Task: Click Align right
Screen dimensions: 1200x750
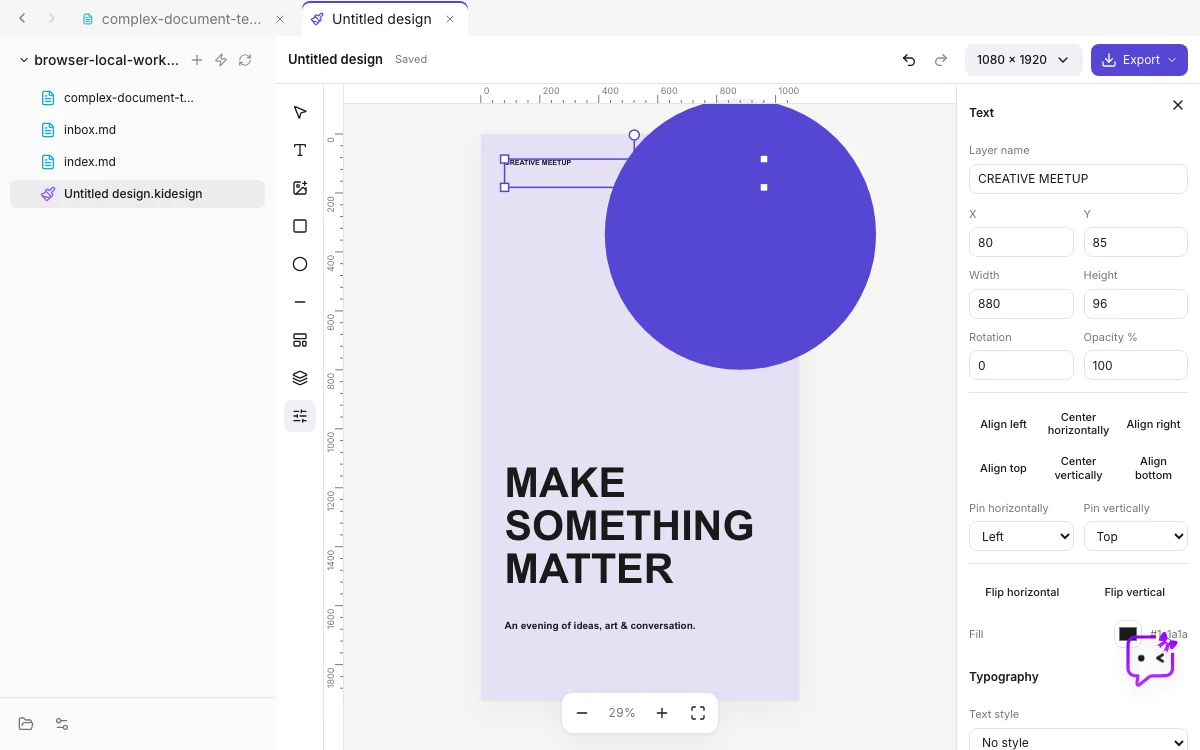Action: 1153,424
